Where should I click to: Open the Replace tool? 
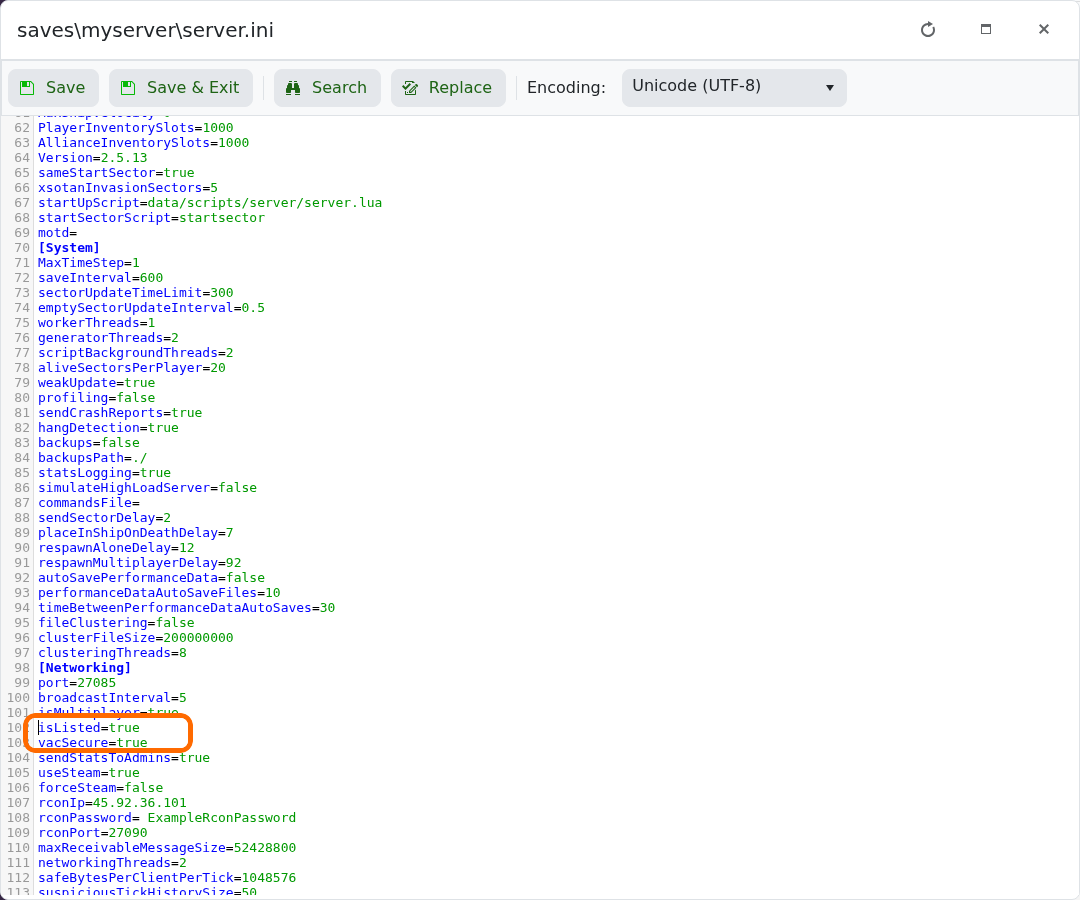(448, 87)
